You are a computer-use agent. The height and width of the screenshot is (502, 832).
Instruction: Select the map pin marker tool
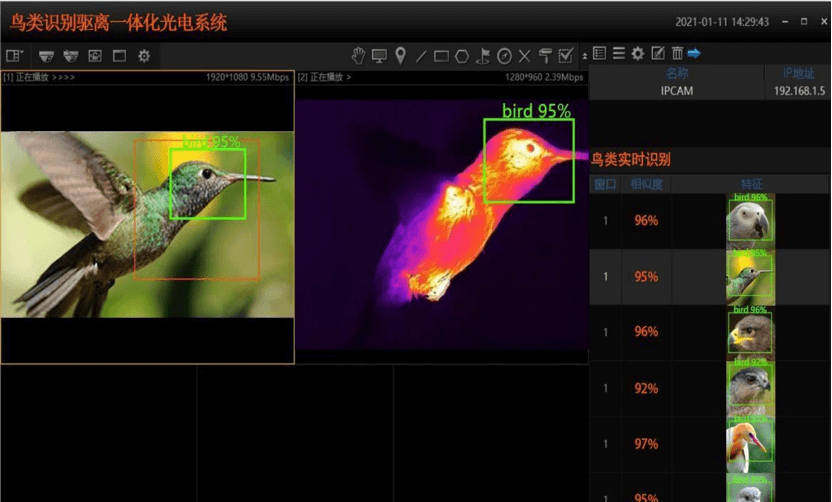pos(401,56)
